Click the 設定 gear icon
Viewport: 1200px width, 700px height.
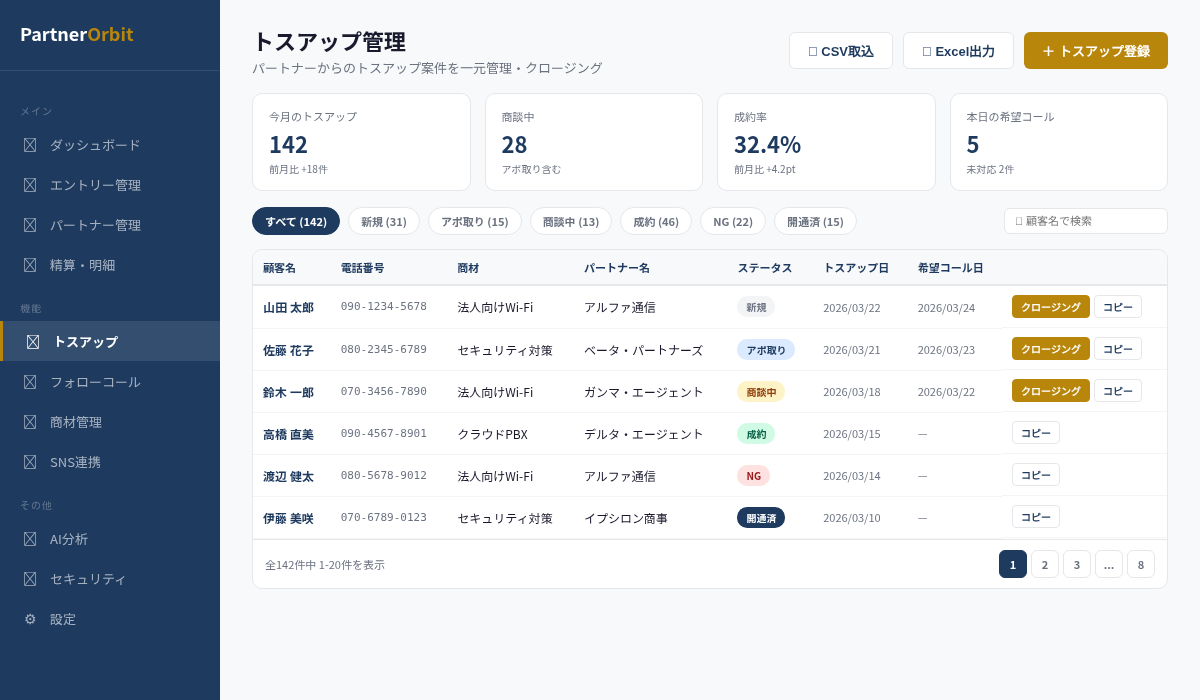click(30, 619)
